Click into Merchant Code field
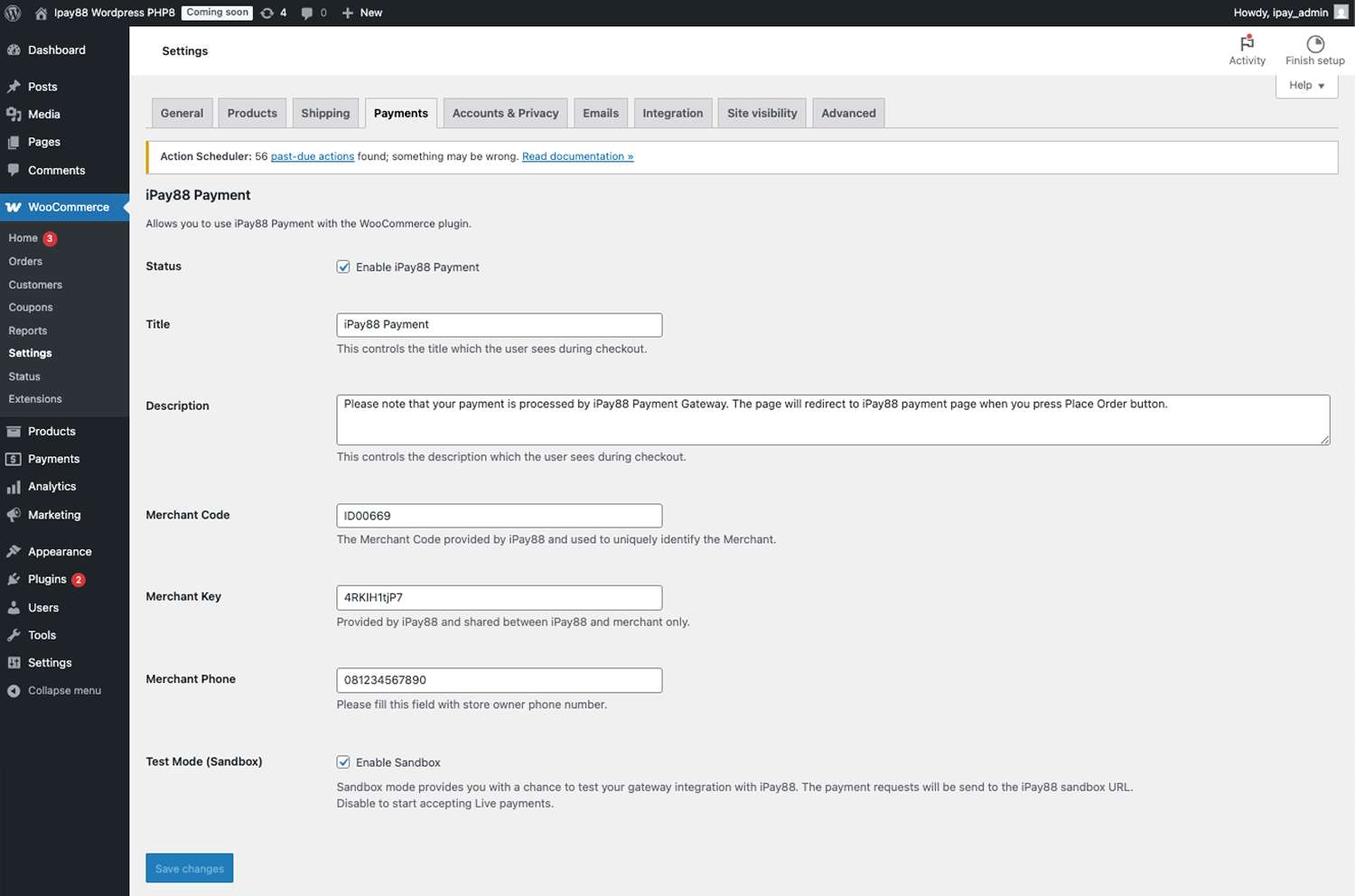This screenshot has width=1355, height=896. tap(499, 516)
